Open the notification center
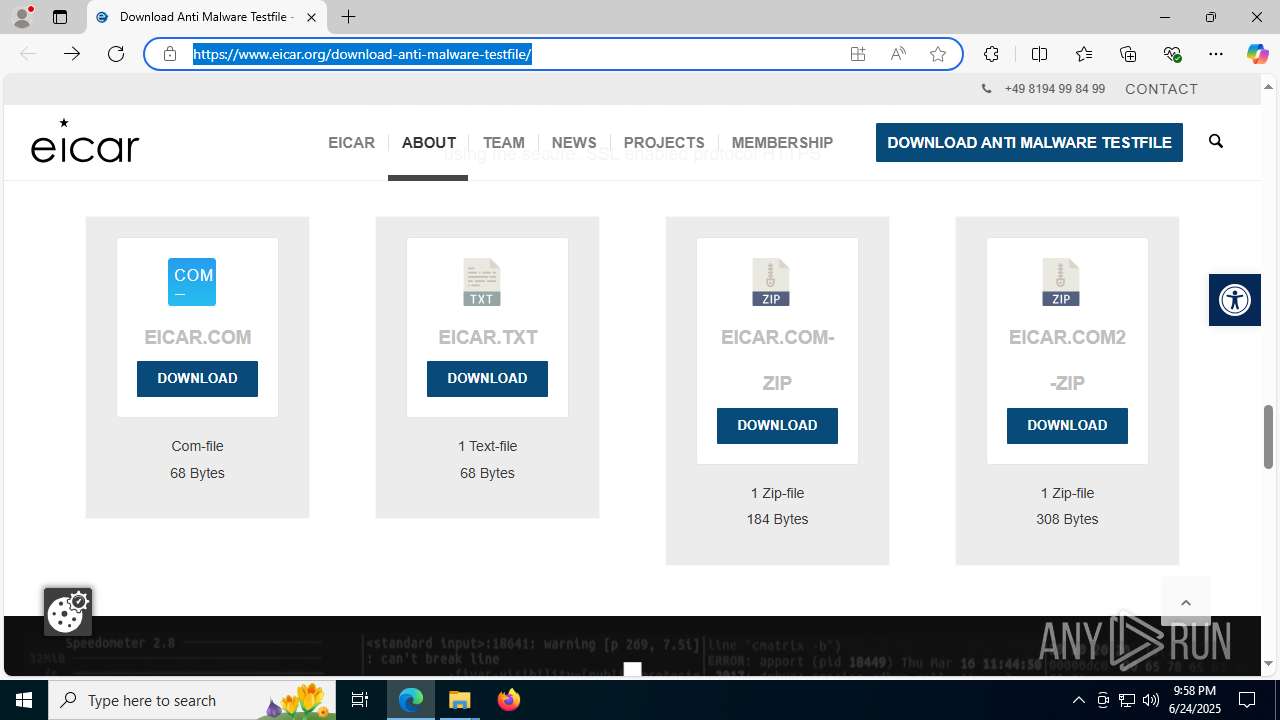The image size is (1280, 720). point(1247,700)
